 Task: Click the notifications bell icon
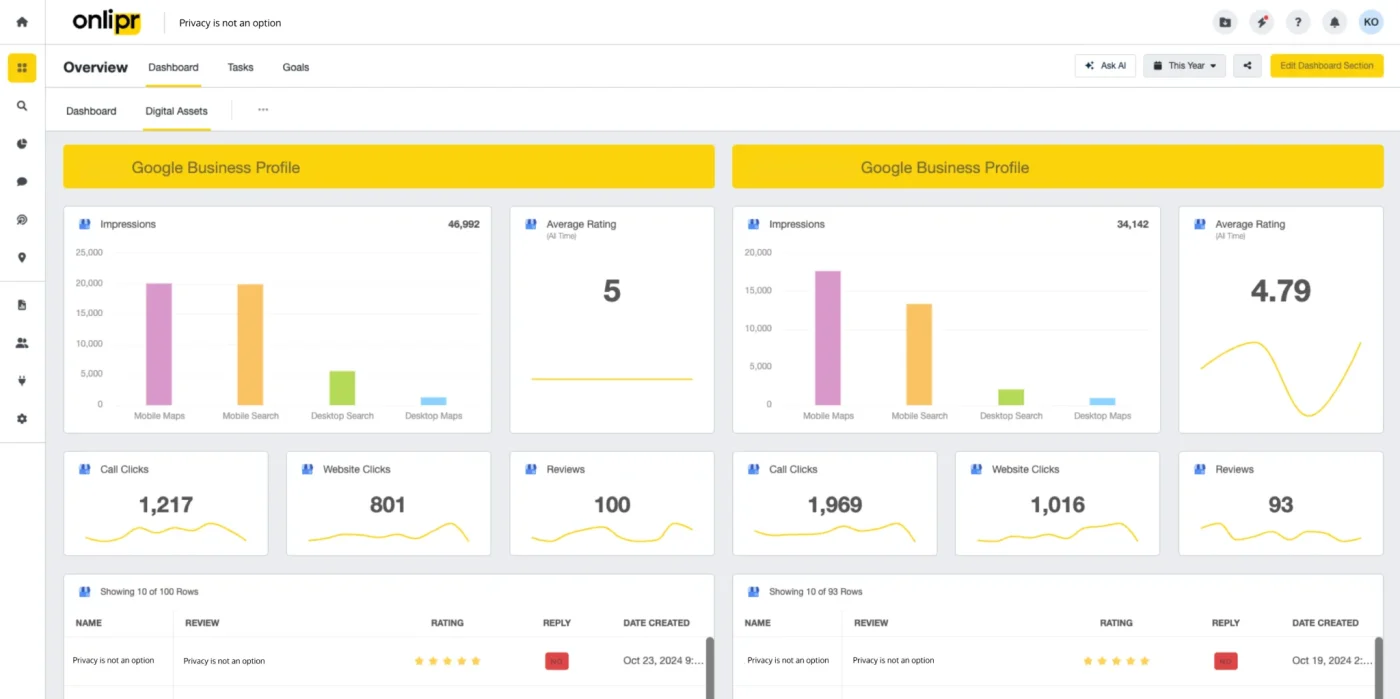point(1334,22)
